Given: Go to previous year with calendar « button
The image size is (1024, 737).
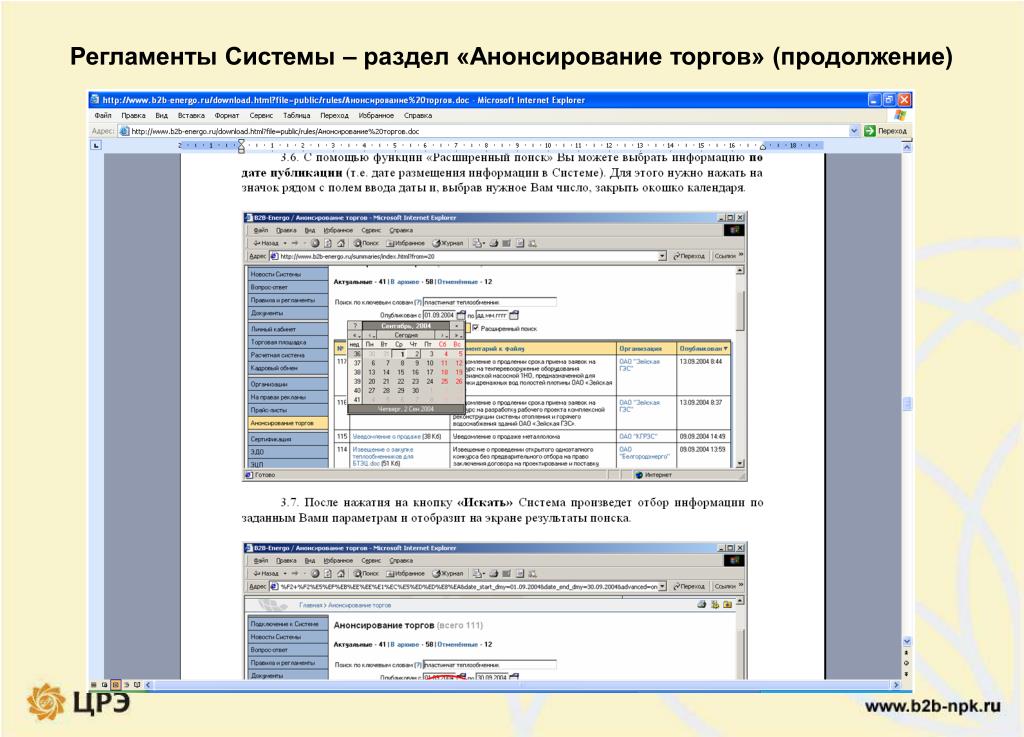Looking at the screenshot, I should tap(355, 335).
